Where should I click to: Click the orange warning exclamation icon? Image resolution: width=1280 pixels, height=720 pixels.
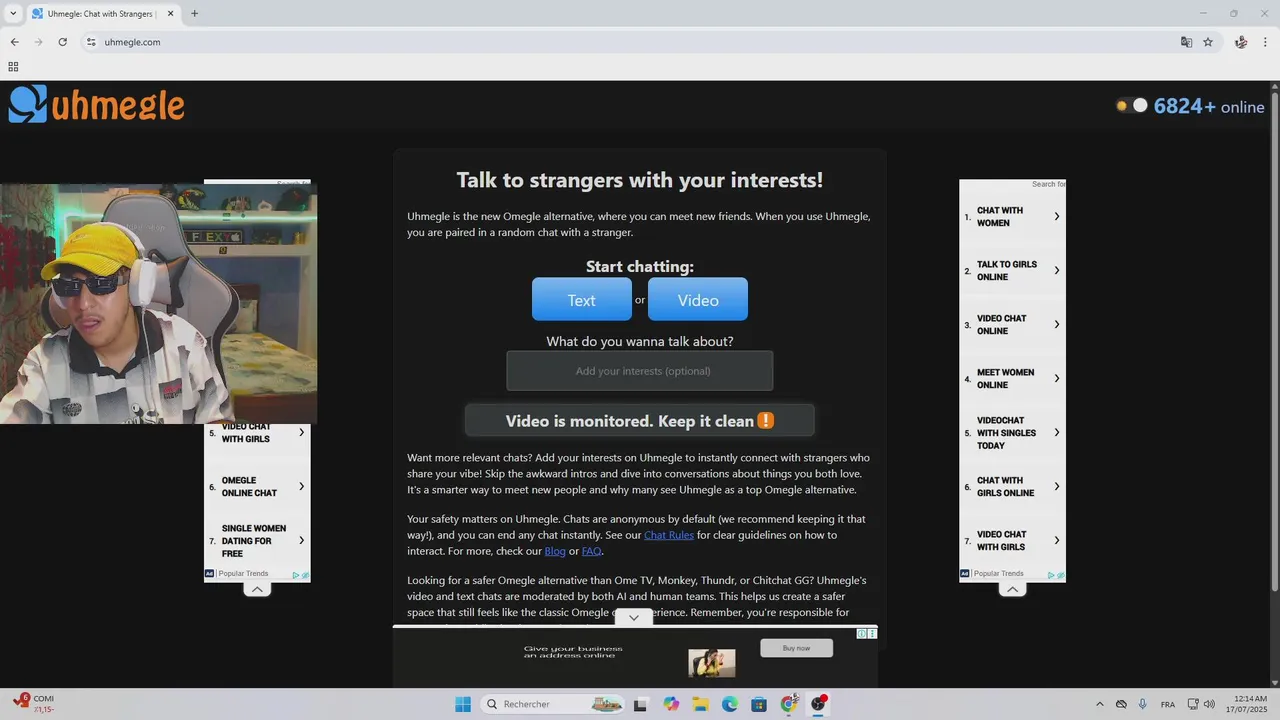(x=766, y=421)
